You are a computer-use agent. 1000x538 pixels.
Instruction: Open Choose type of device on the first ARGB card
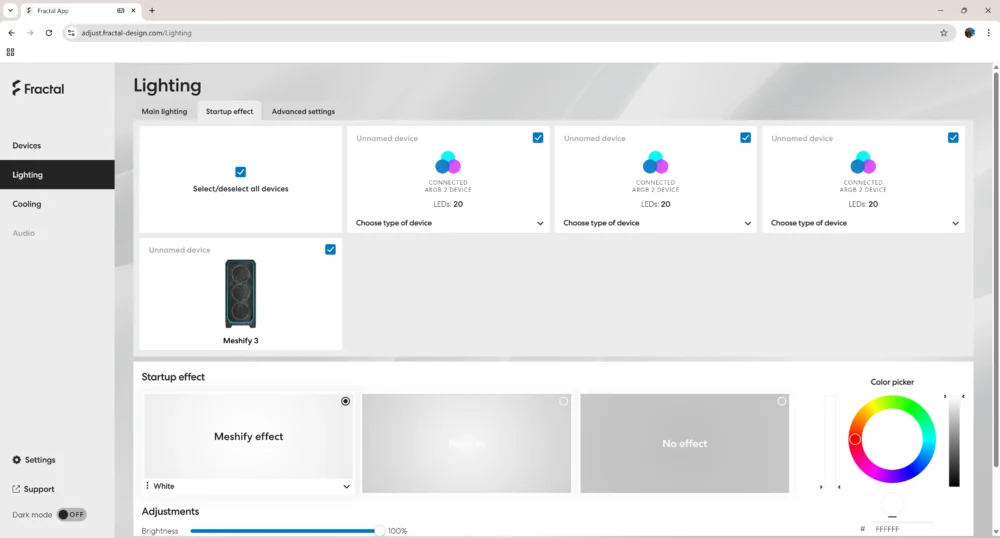[x=449, y=223]
